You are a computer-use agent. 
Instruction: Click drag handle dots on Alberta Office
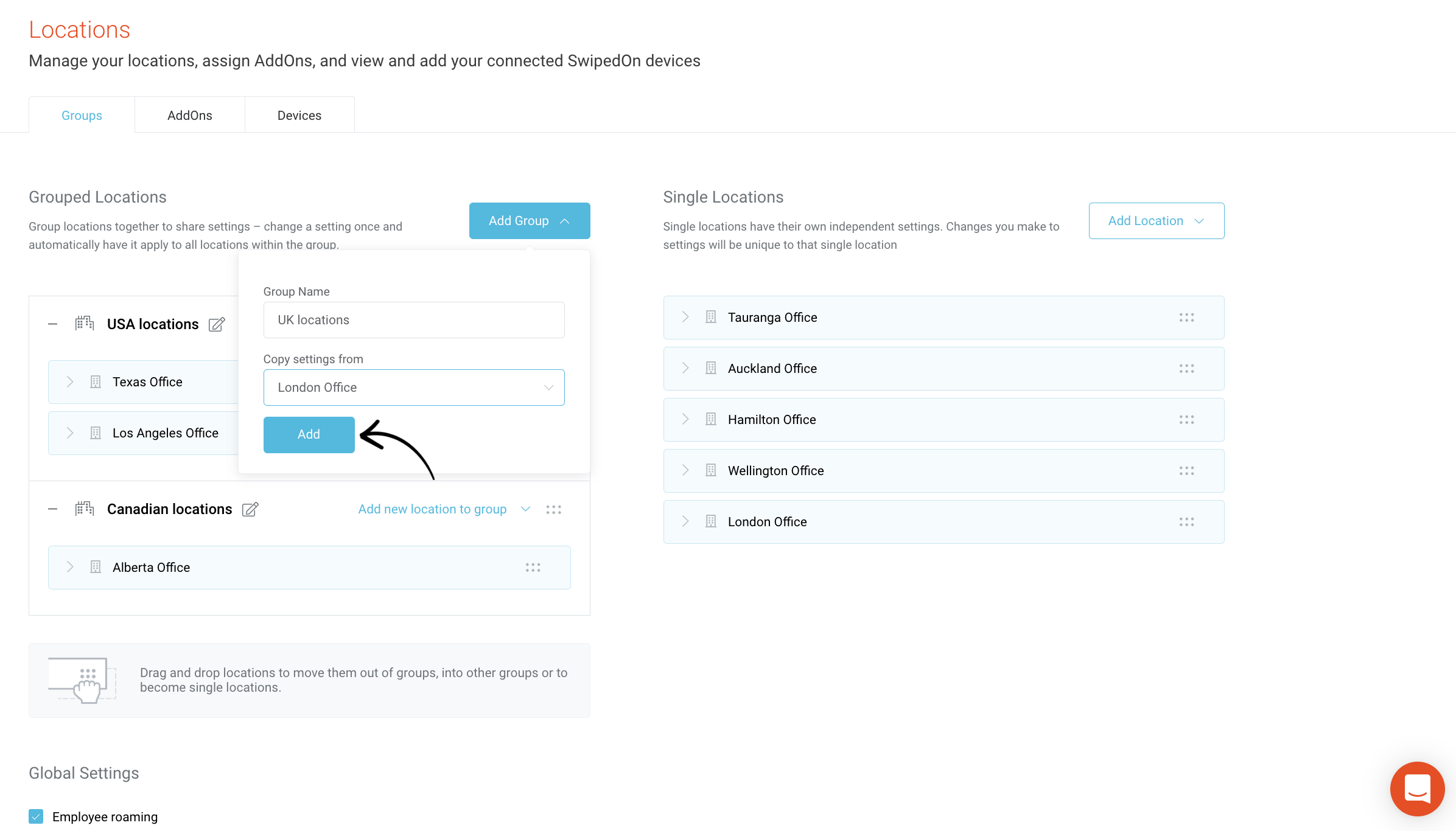pyautogui.click(x=533, y=568)
